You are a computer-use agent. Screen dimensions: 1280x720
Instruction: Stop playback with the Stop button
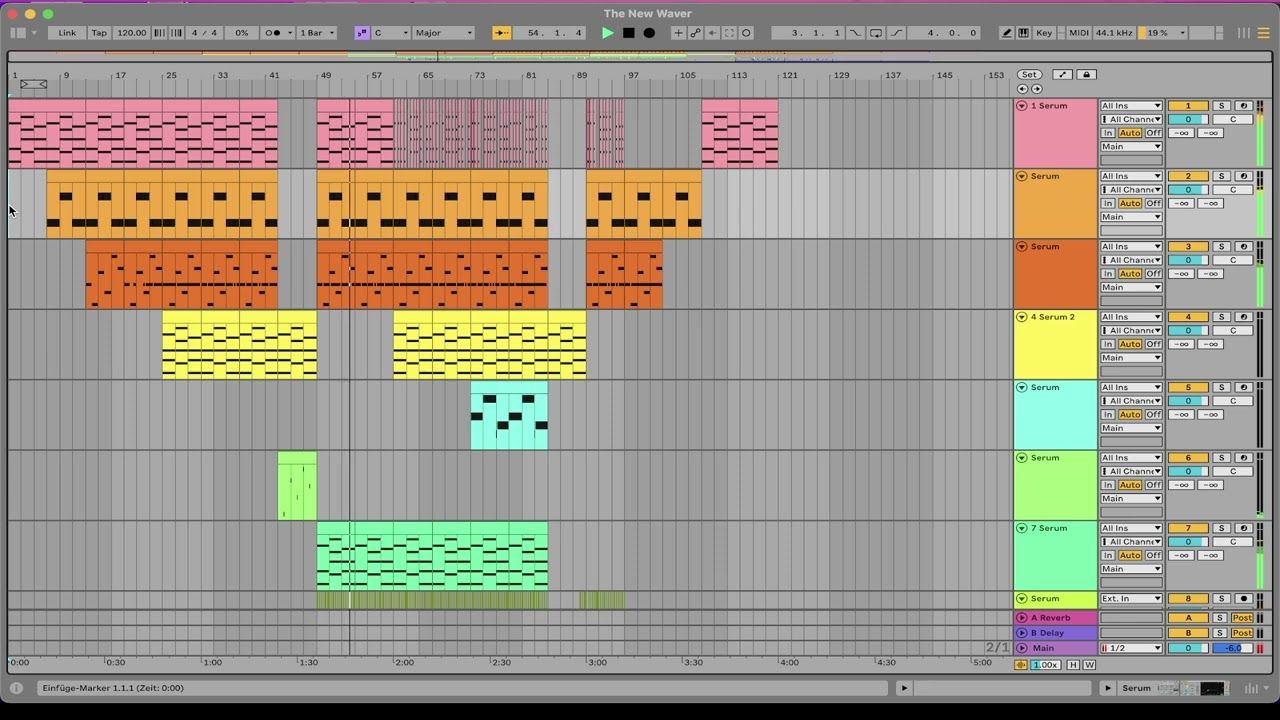(628, 33)
